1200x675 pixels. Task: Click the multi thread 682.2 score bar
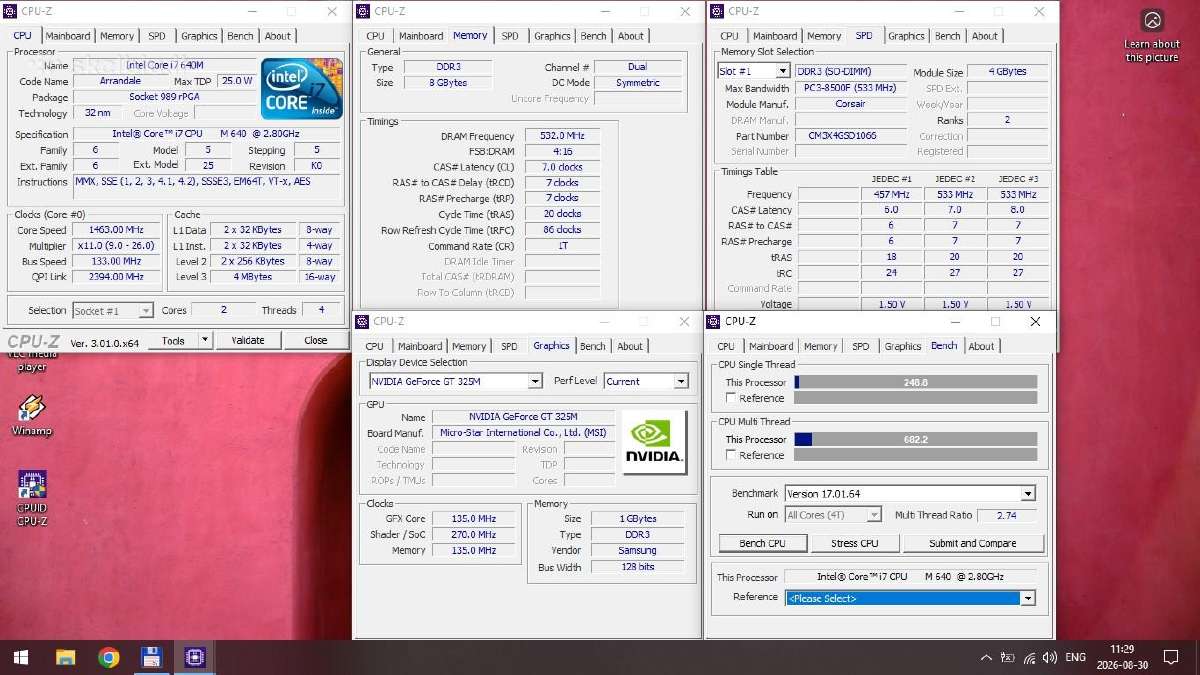916,439
